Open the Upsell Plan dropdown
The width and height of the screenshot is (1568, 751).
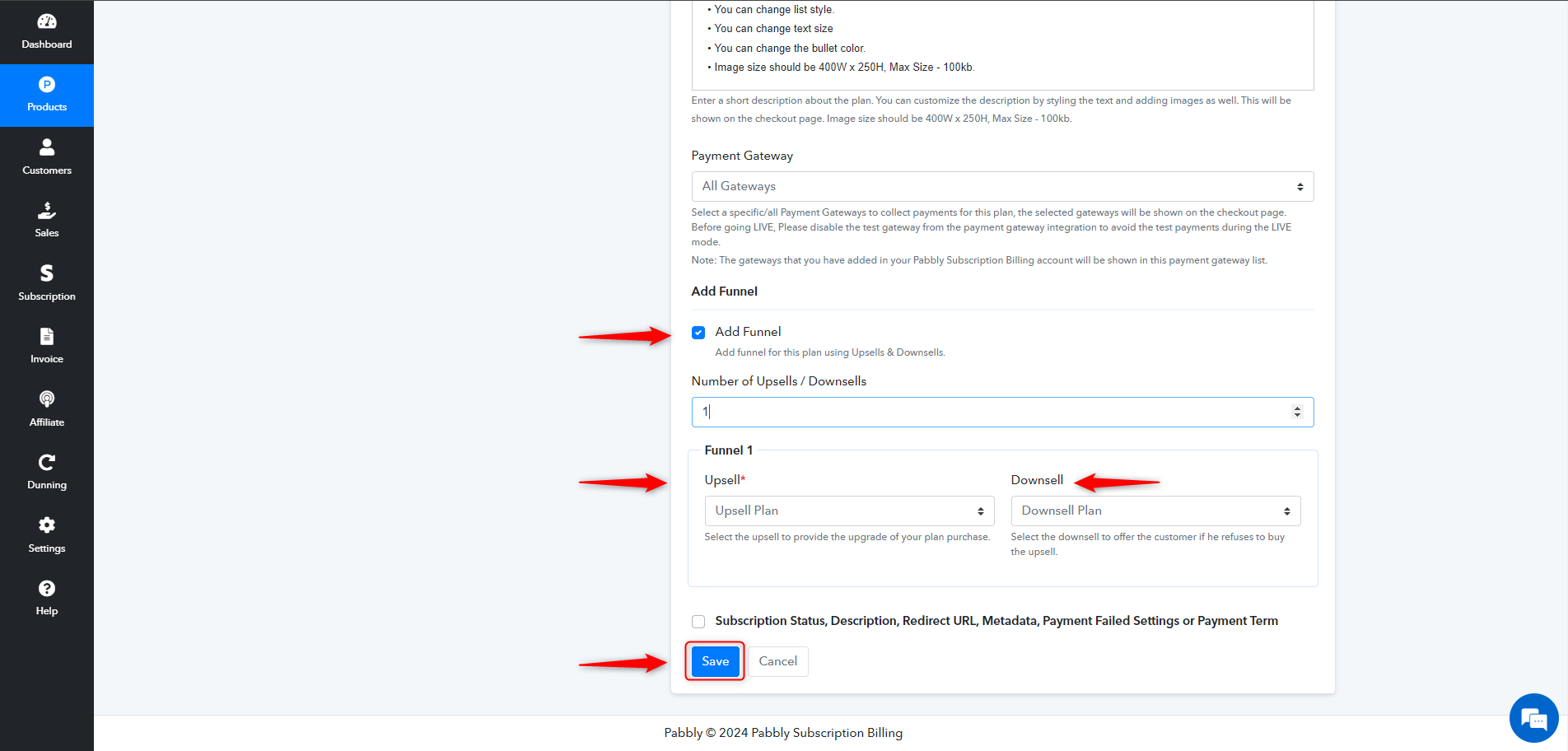pos(849,511)
